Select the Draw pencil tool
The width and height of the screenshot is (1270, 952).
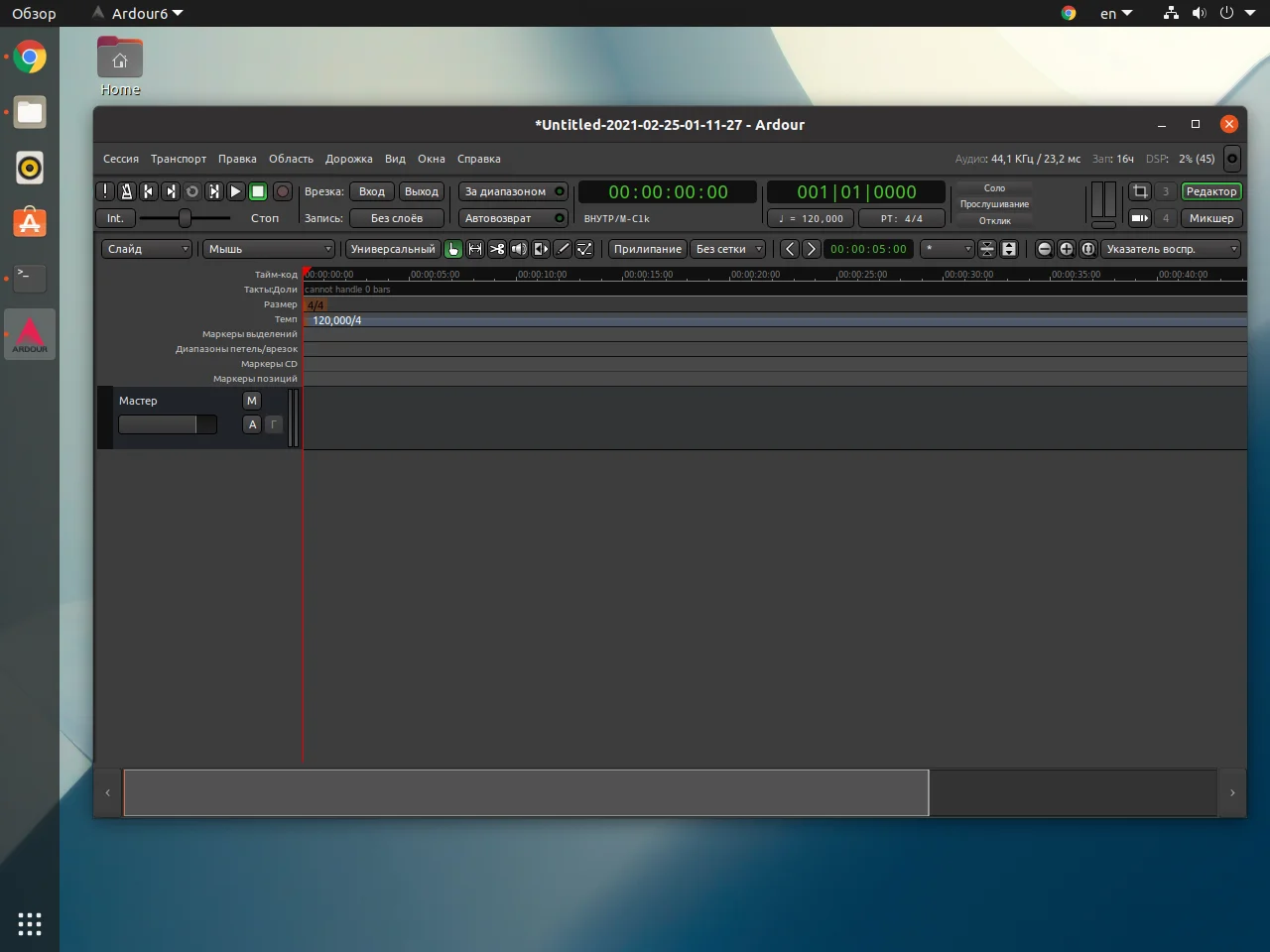563,249
